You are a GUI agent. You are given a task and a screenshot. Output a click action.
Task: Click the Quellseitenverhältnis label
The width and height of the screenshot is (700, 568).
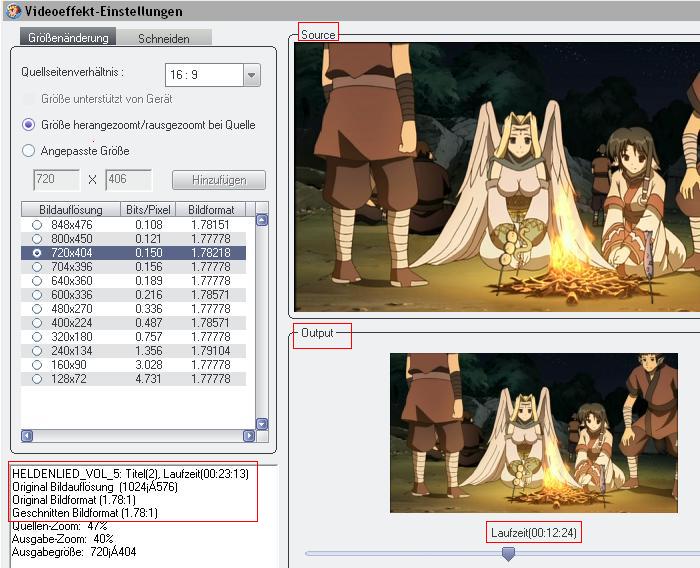tap(72, 72)
